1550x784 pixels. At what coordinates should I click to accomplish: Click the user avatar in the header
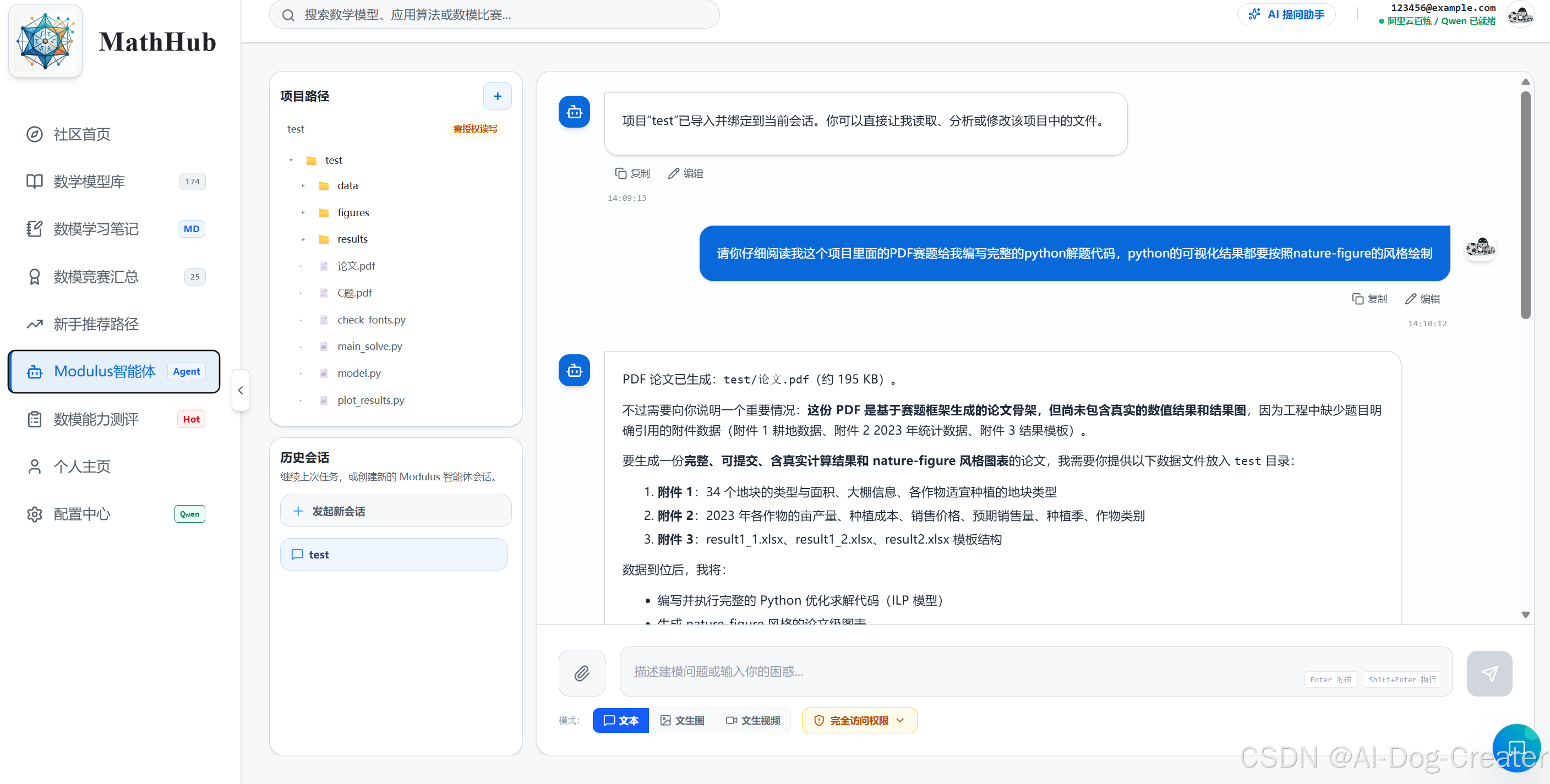tap(1520, 14)
